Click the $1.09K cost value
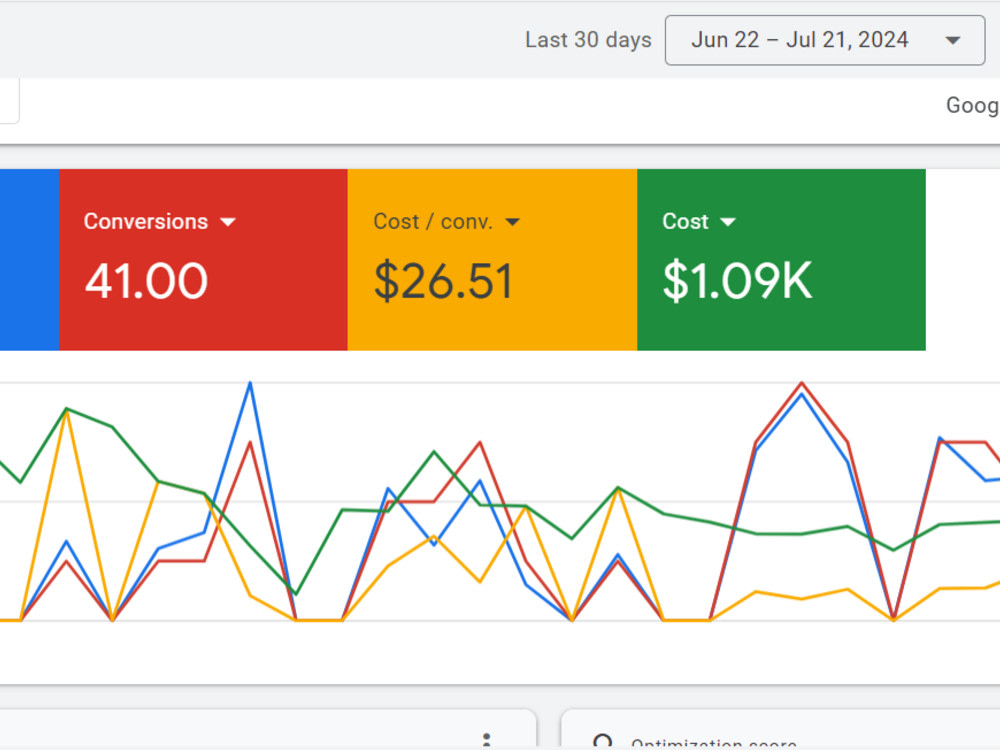 737,281
